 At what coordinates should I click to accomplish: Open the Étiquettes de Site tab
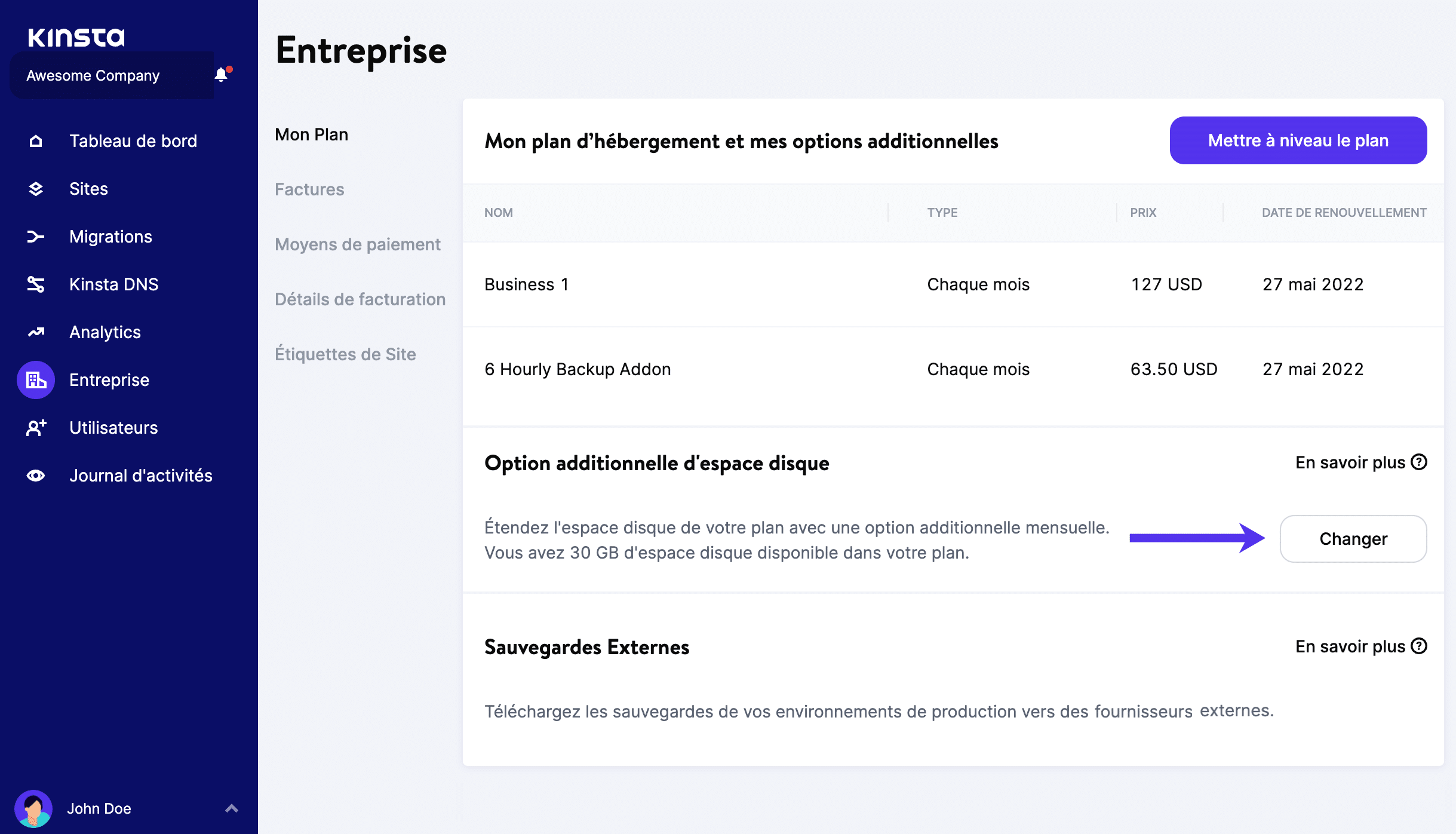click(x=345, y=354)
